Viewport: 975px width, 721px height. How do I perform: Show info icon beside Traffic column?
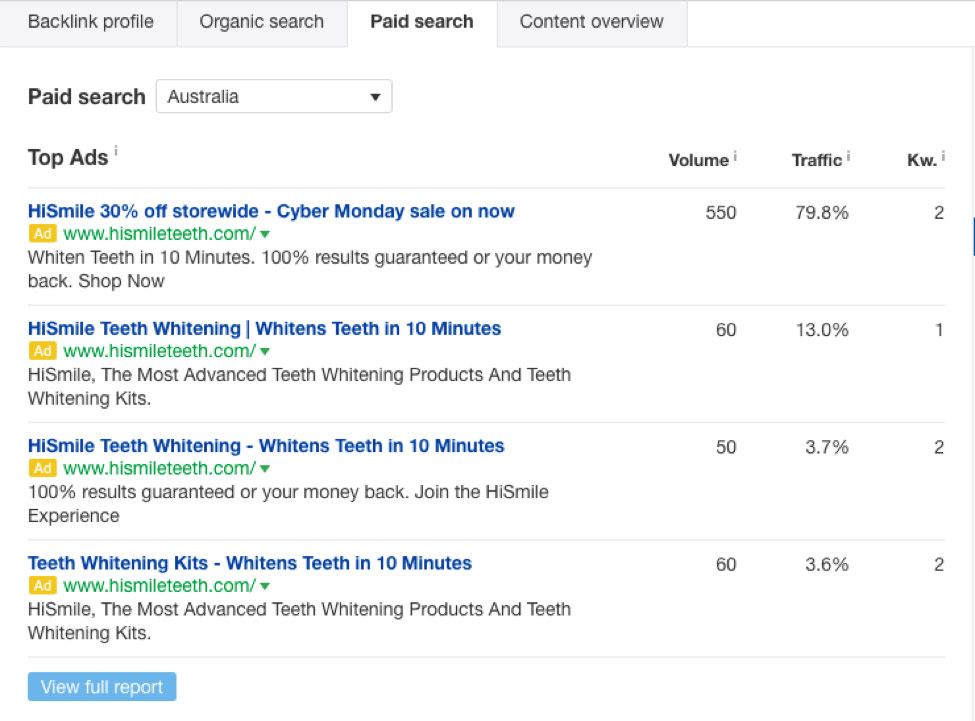pos(848,156)
